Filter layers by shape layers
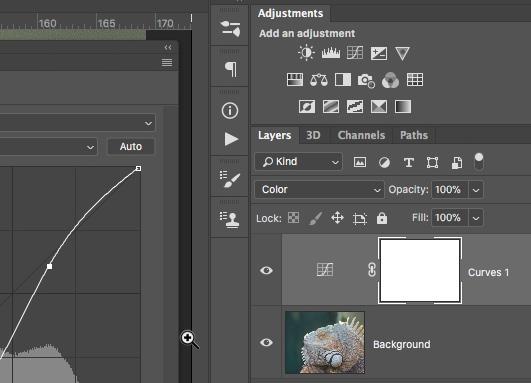The image size is (531, 383). coord(432,163)
